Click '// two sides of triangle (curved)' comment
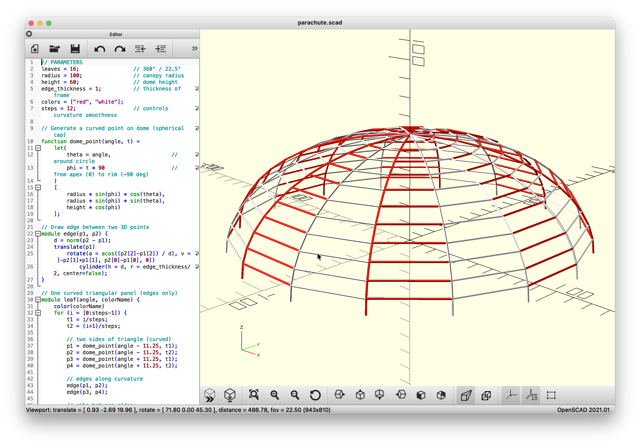Image resolution: width=640 pixels, height=447 pixels. (x=119, y=339)
